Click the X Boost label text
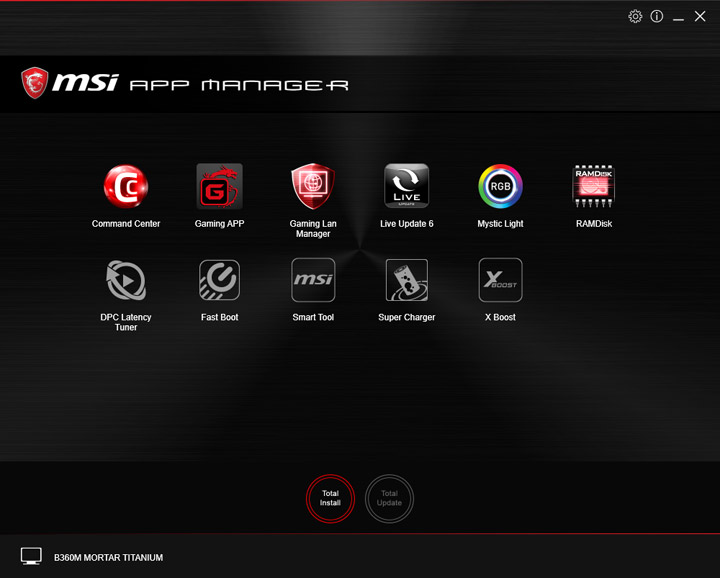 [x=501, y=317]
